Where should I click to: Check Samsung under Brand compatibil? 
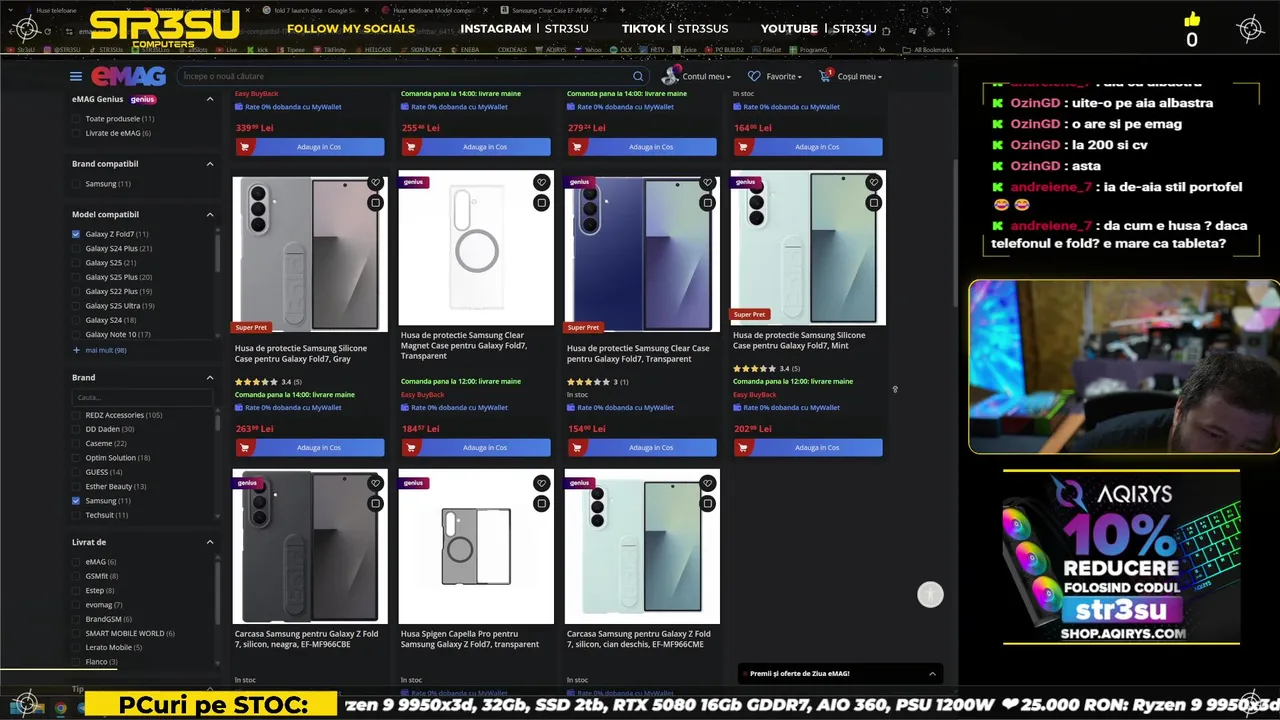(76, 184)
